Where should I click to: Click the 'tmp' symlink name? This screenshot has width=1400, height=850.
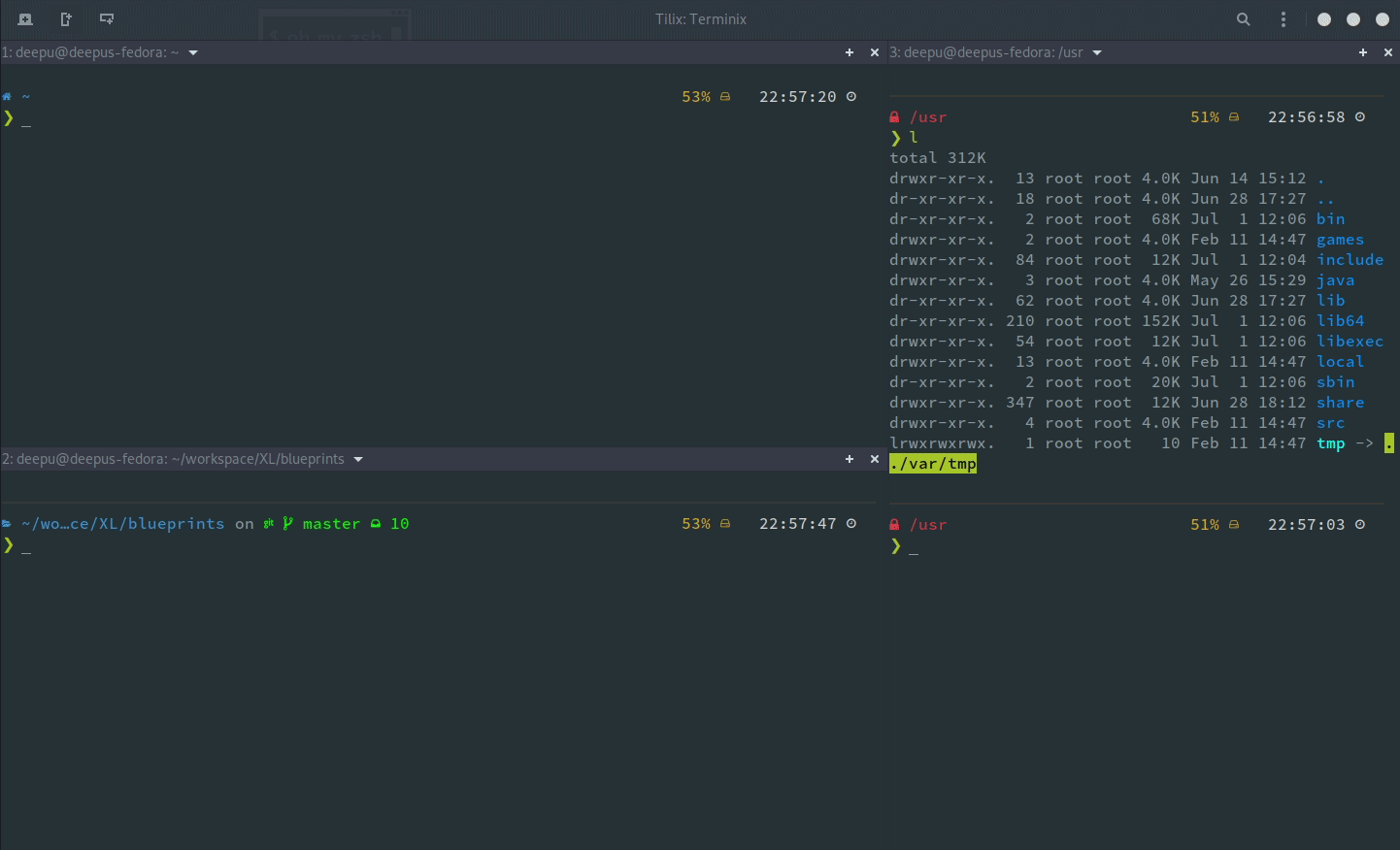pyautogui.click(x=1331, y=442)
